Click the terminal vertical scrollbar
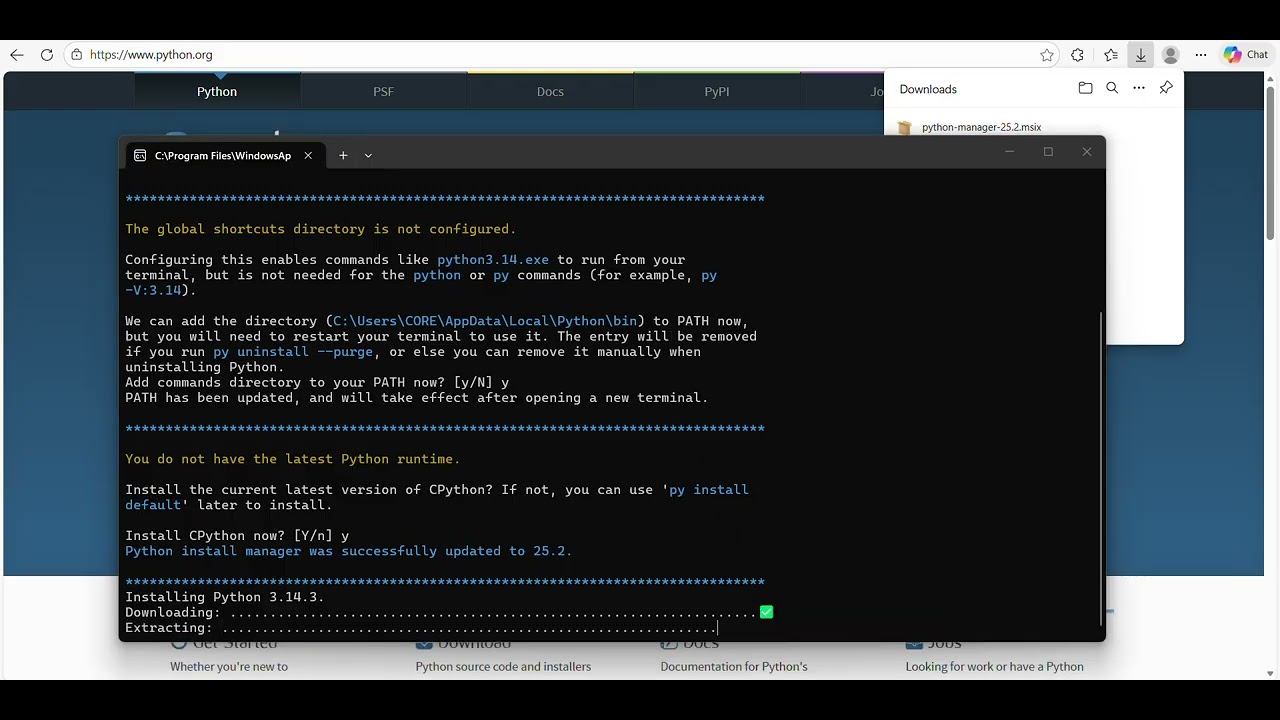 click(x=1102, y=470)
